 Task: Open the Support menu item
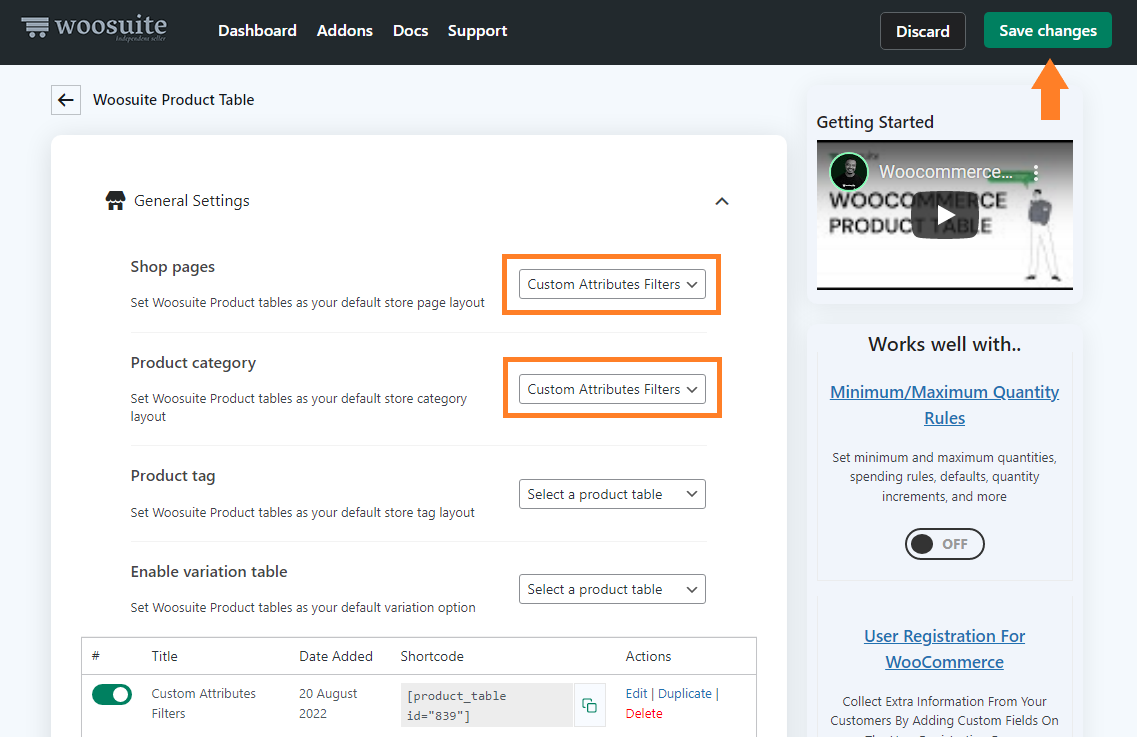[x=477, y=31]
